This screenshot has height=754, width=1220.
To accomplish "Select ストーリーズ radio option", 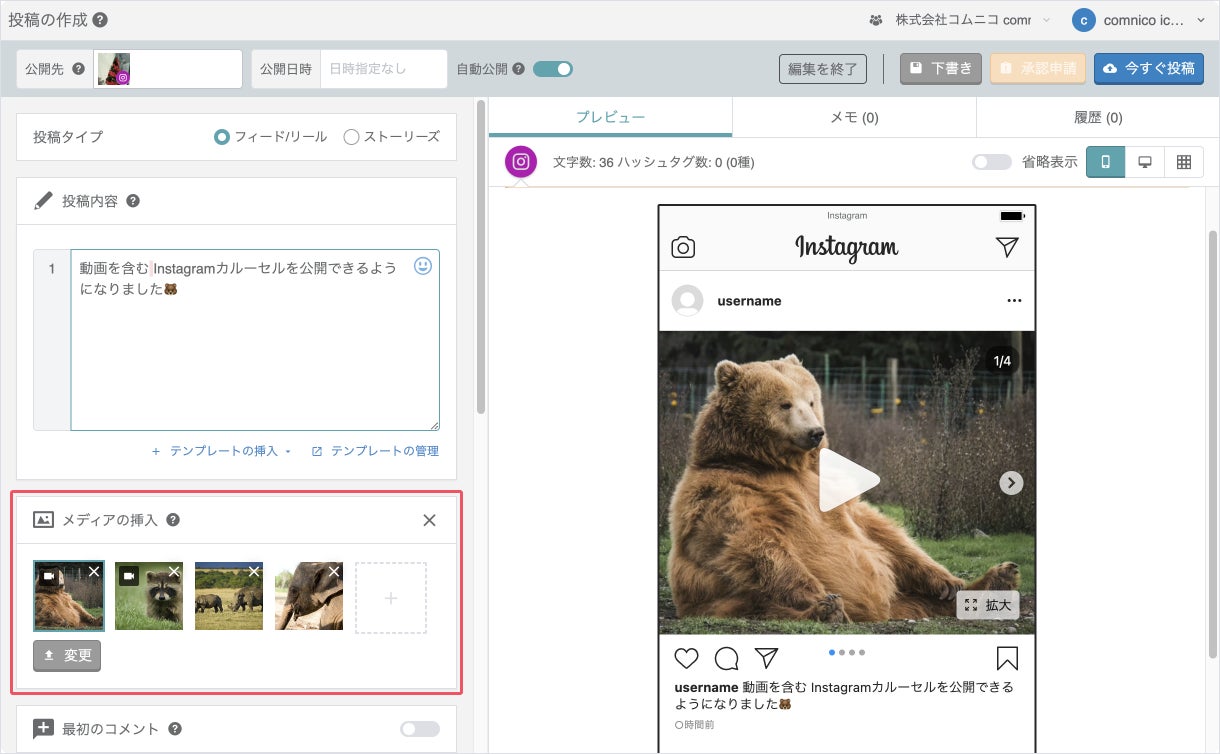I will tap(391, 137).
